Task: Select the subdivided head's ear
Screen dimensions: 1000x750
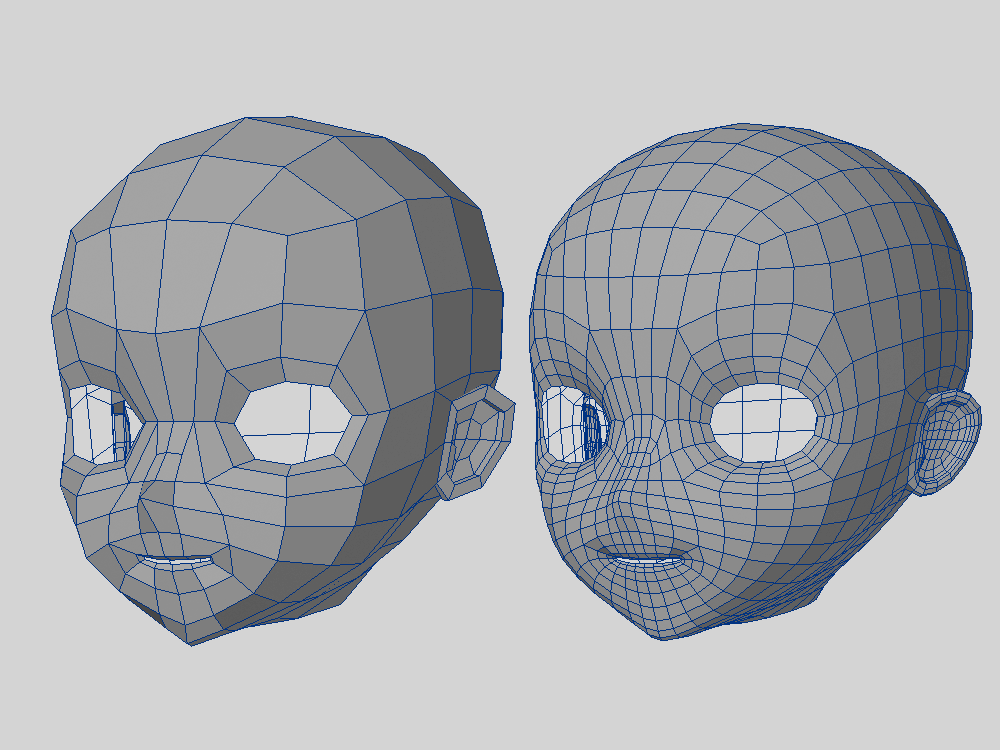Action: click(945, 440)
